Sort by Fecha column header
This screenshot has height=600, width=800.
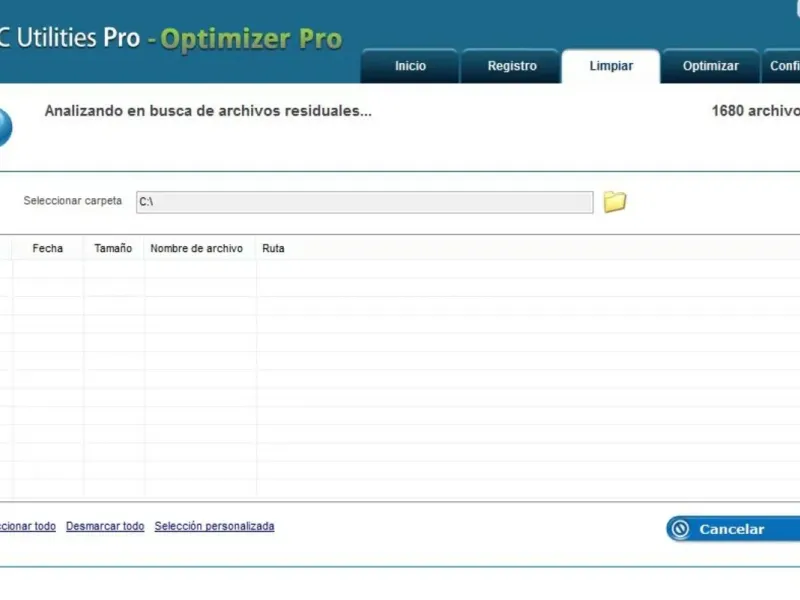(47, 248)
